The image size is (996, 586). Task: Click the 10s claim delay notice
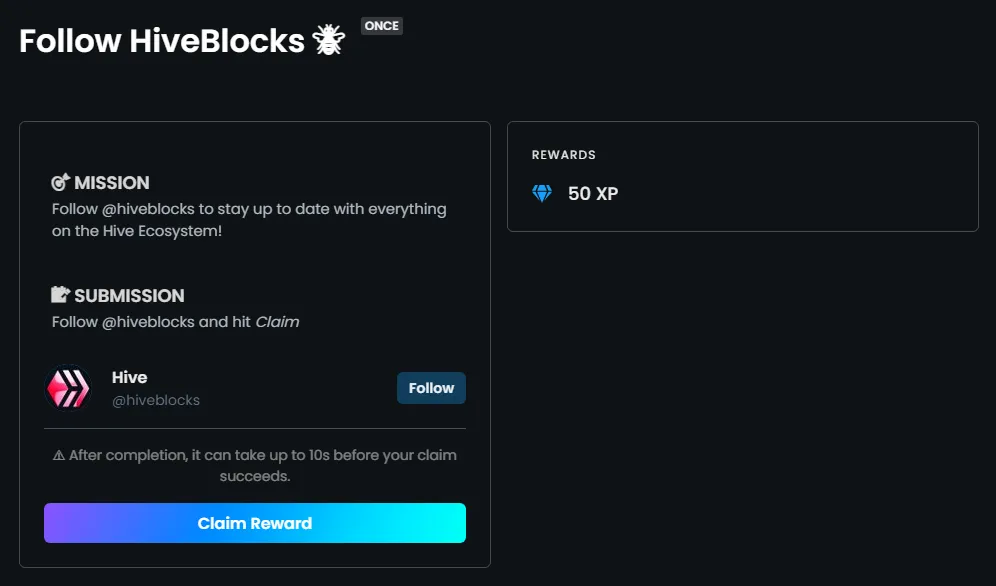(262, 465)
